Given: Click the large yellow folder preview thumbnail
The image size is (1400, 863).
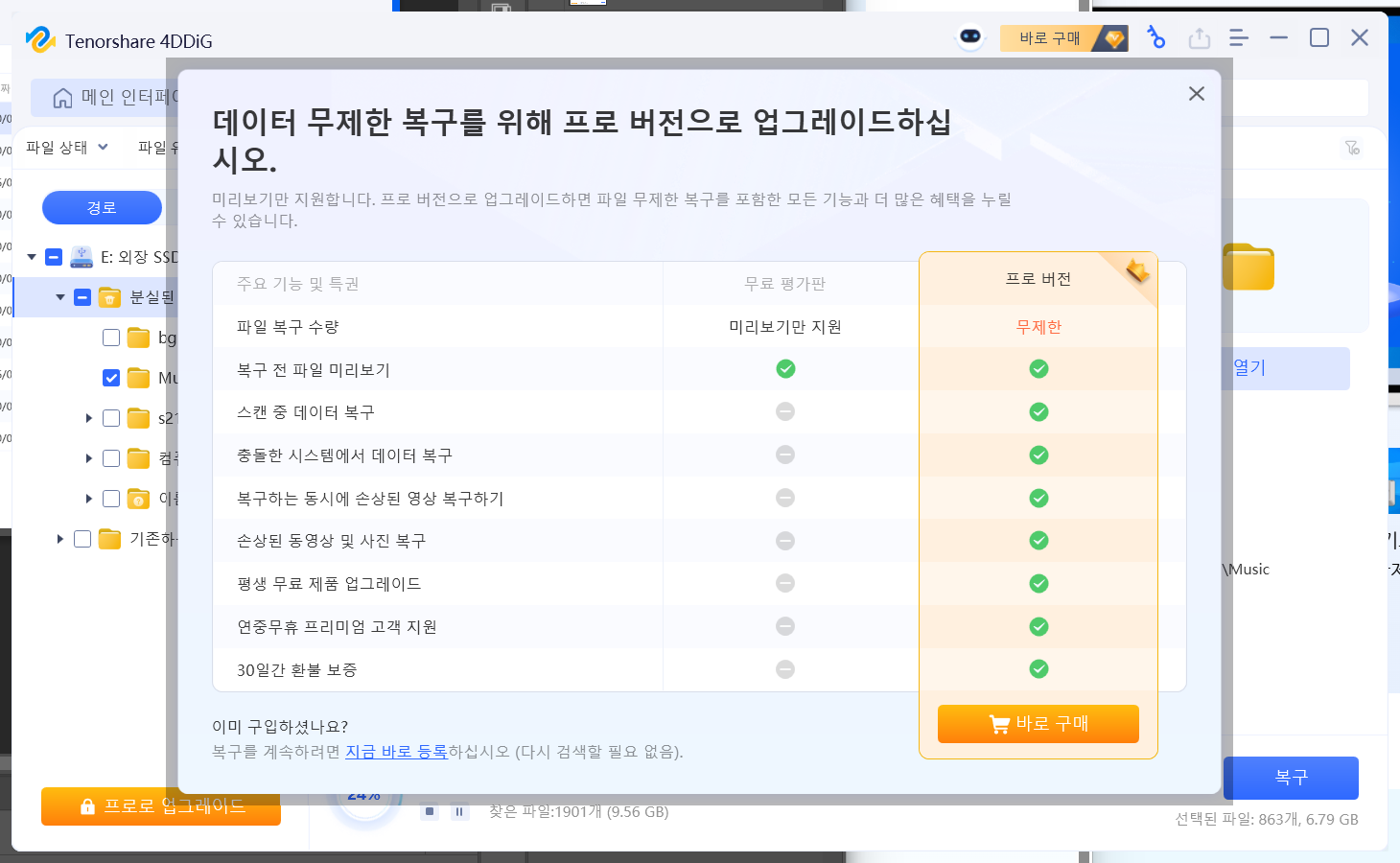Looking at the screenshot, I should [1248, 267].
